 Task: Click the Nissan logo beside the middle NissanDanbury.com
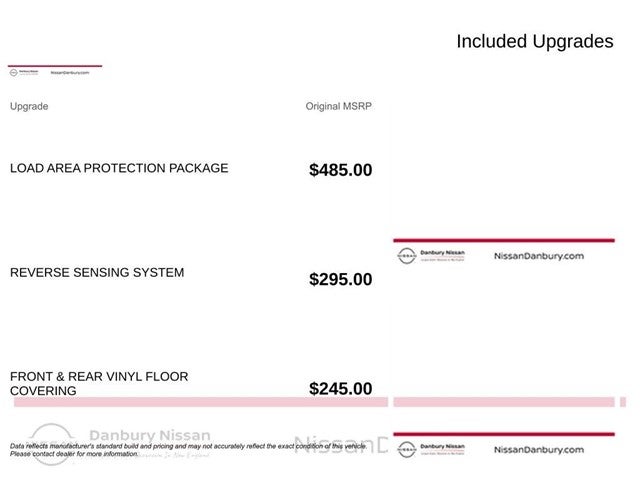(407, 256)
